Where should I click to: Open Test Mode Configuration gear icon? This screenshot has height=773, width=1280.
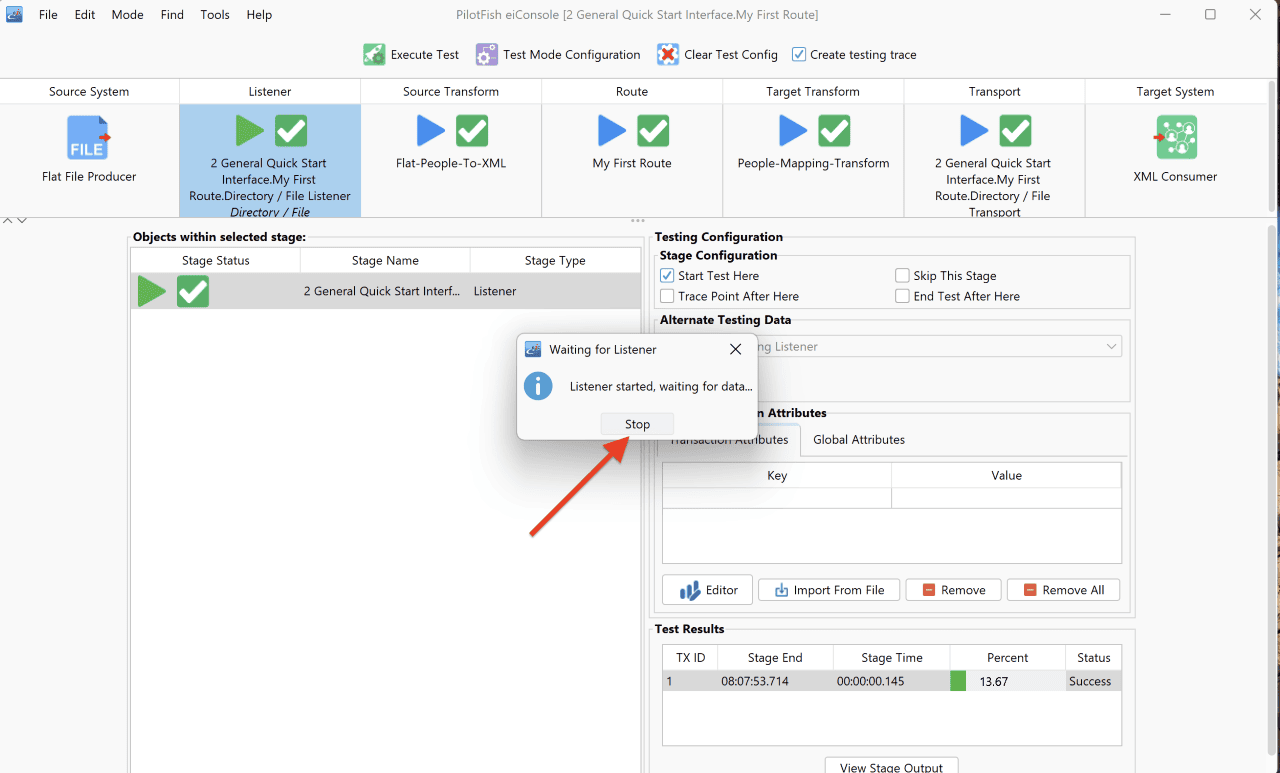486,55
